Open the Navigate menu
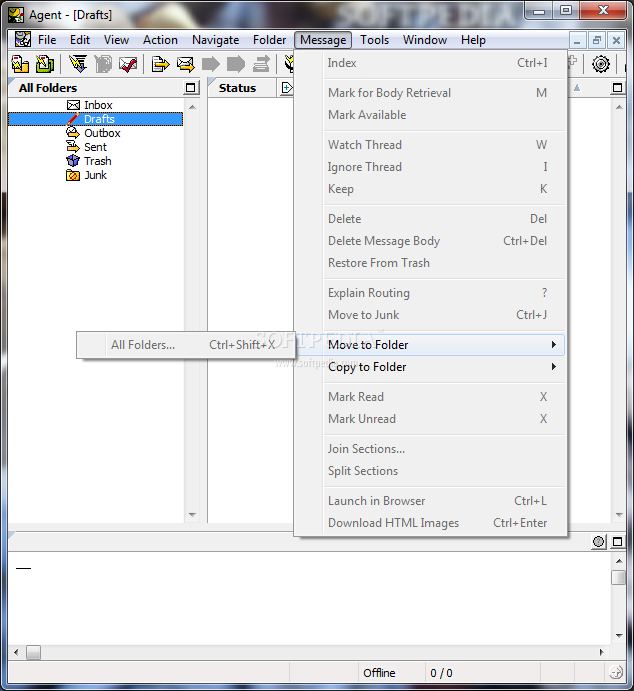634x691 pixels. point(215,40)
